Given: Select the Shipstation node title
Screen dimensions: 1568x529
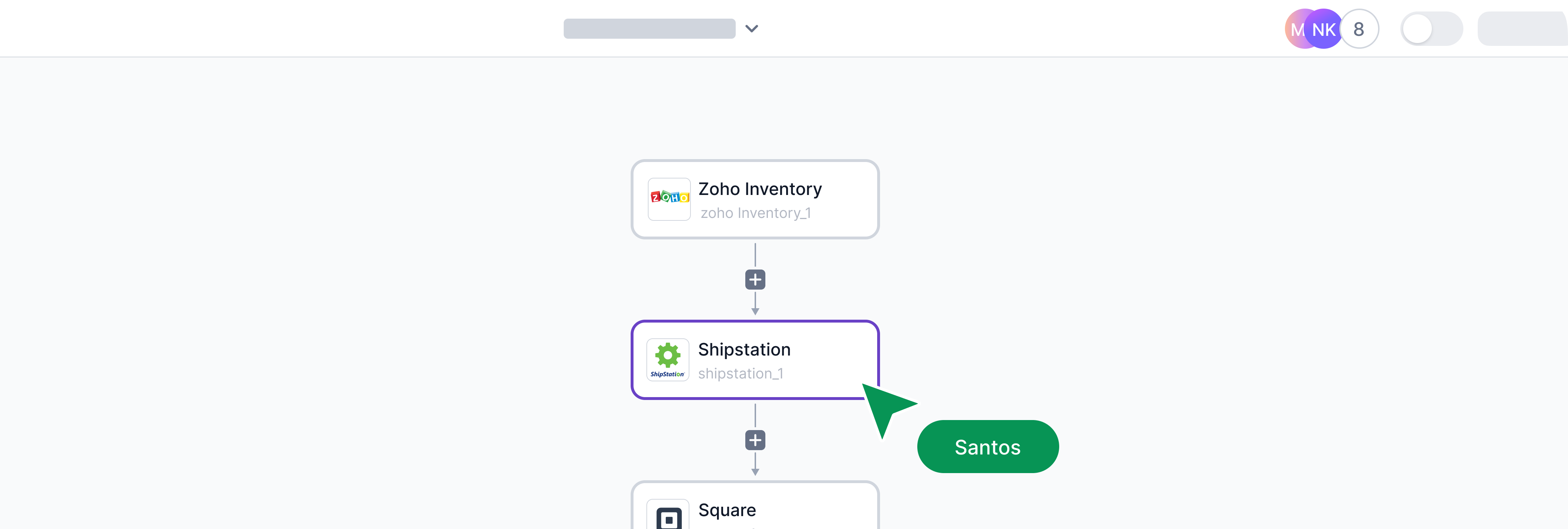Looking at the screenshot, I should (x=744, y=349).
